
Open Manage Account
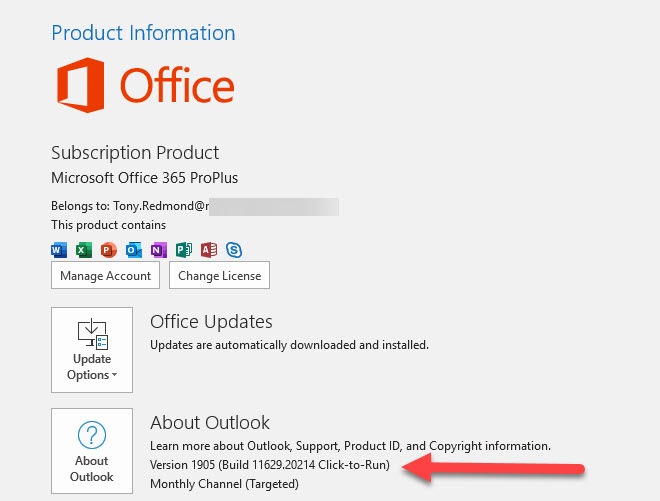(105, 275)
